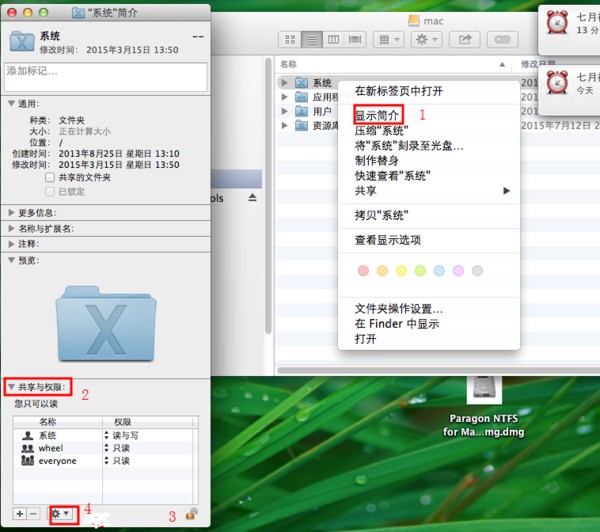Click the 名称 permissions column header
The height and width of the screenshot is (532, 600).
[x=57, y=422]
